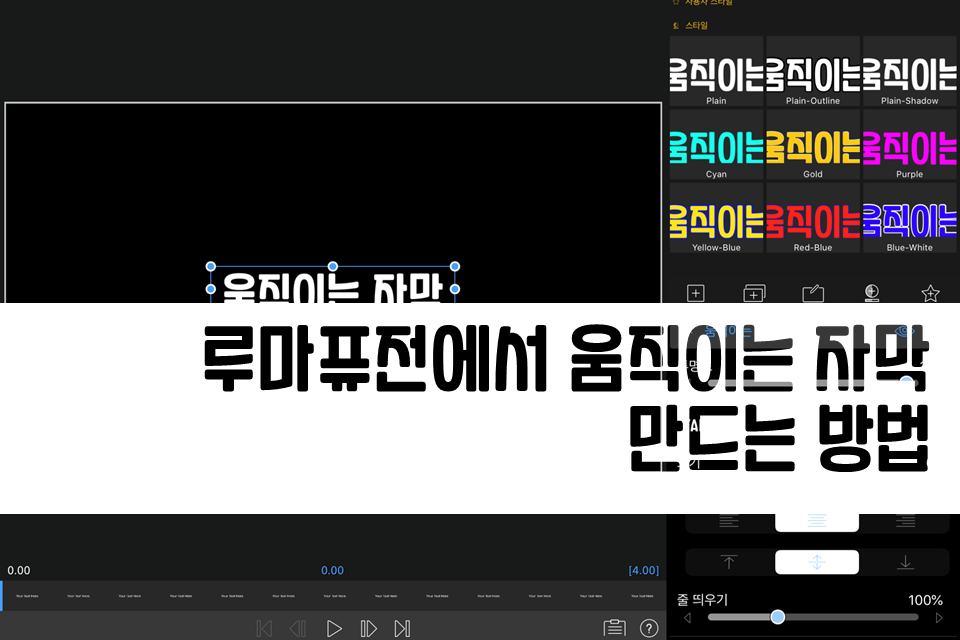The width and height of the screenshot is (960, 640).
Task: Select the 움직이는 자막 text box
Action: pos(332,287)
